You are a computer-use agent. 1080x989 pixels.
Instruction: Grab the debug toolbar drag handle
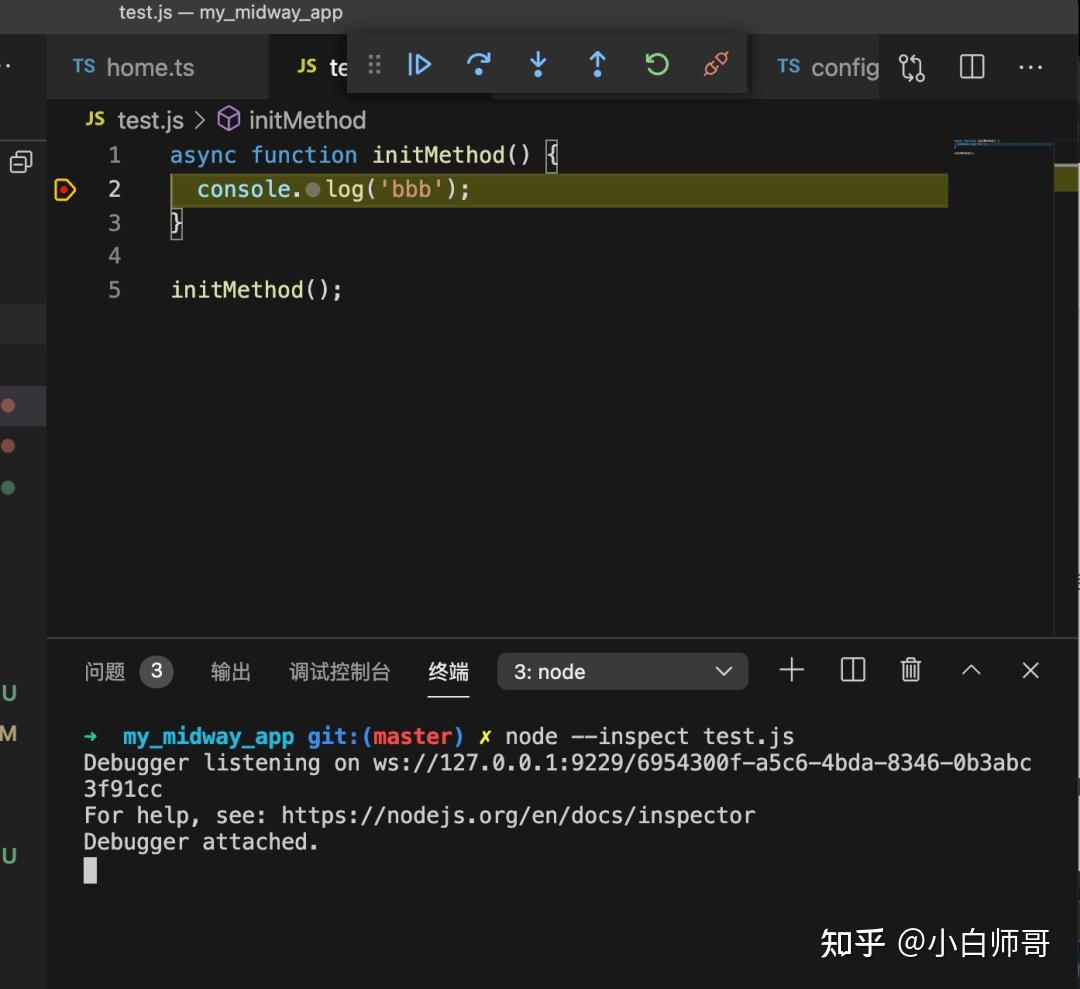pyautogui.click(x=374, y=65)
